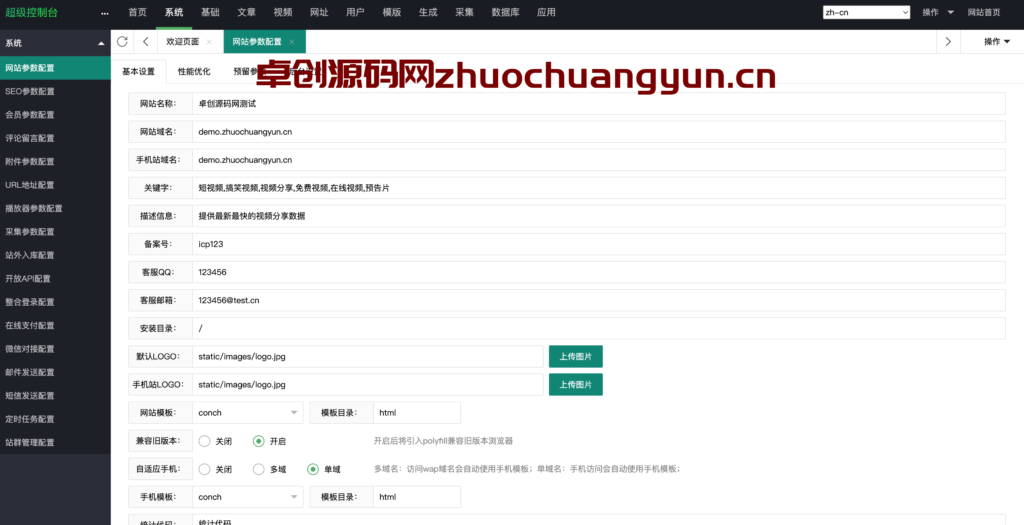Viewport: 1024px width, 525px height.
Task: Open 生成 in top navigation
Action: pyautogui.click(x=428, y=12)
